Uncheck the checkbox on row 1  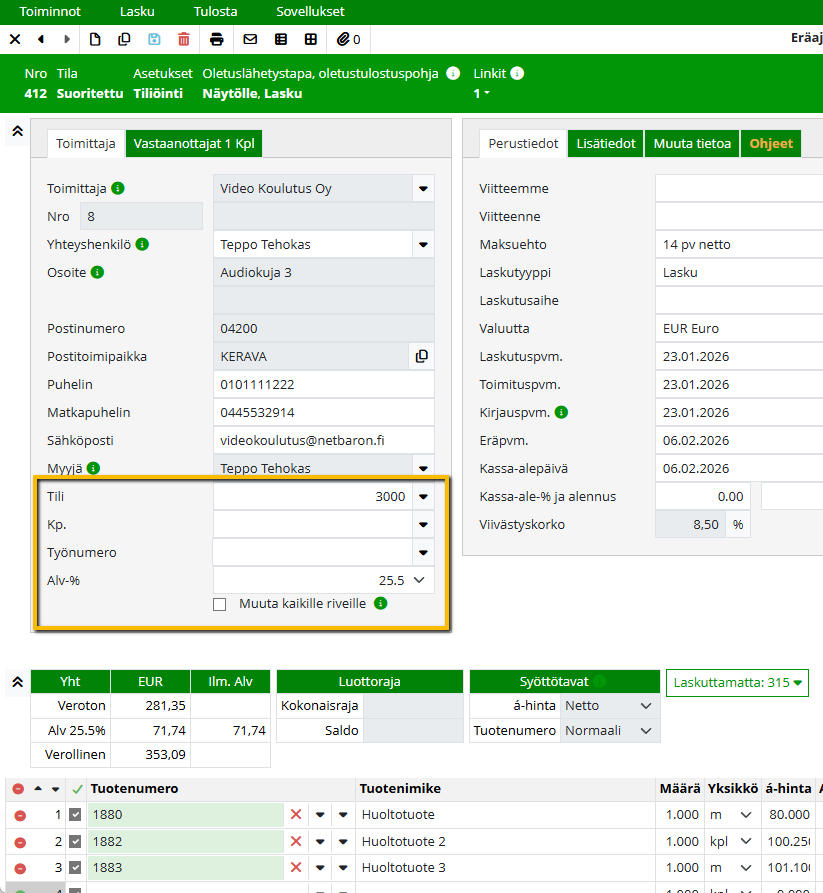point(75,816)
